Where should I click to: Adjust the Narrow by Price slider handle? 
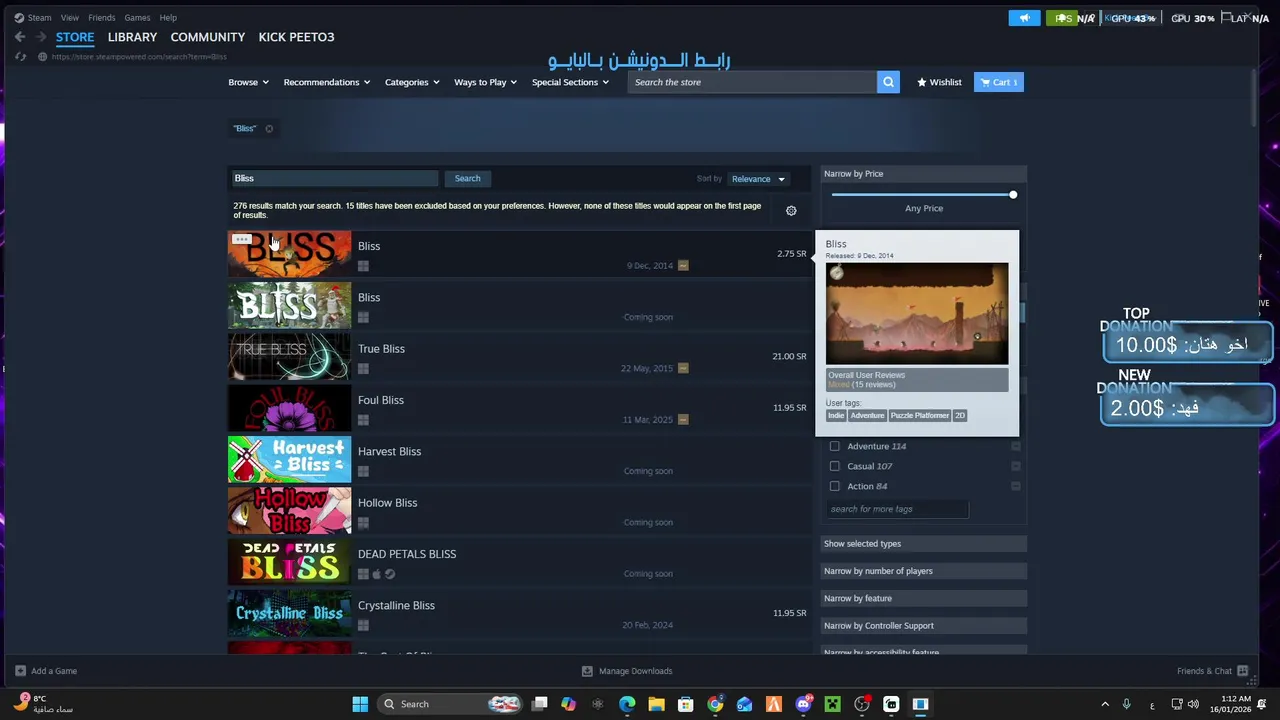pyautogui.click(x=1013, y=195)
